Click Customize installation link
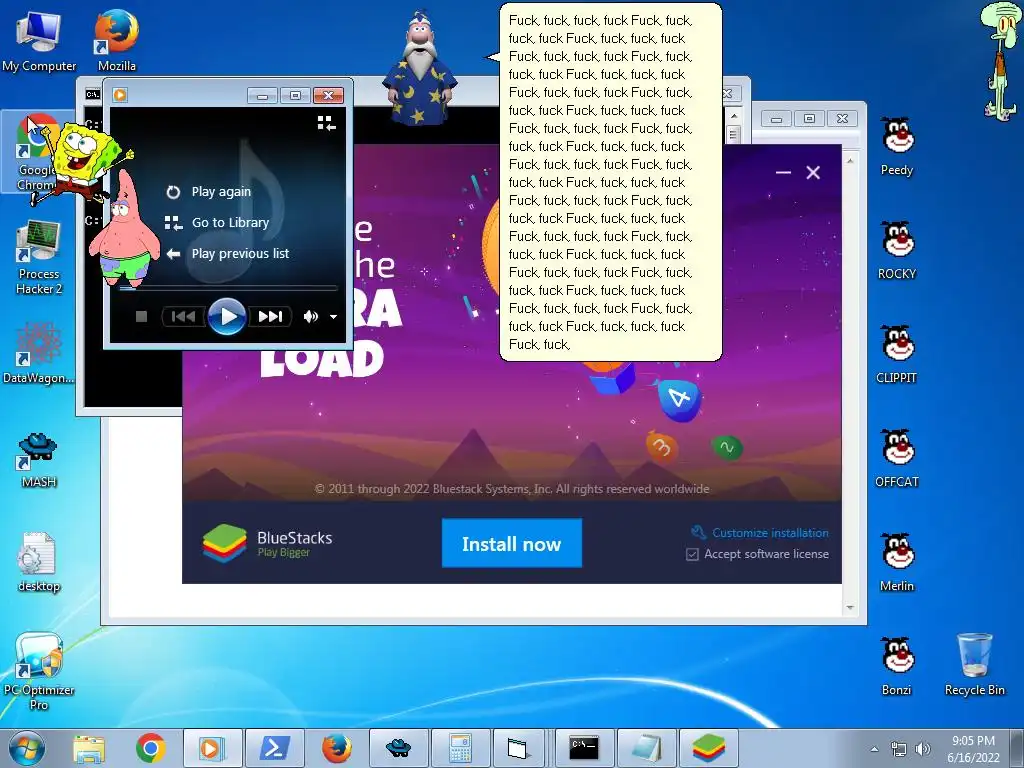Image resolution: width=1024 pixels, height=768 pixels. tap(770, 533)
